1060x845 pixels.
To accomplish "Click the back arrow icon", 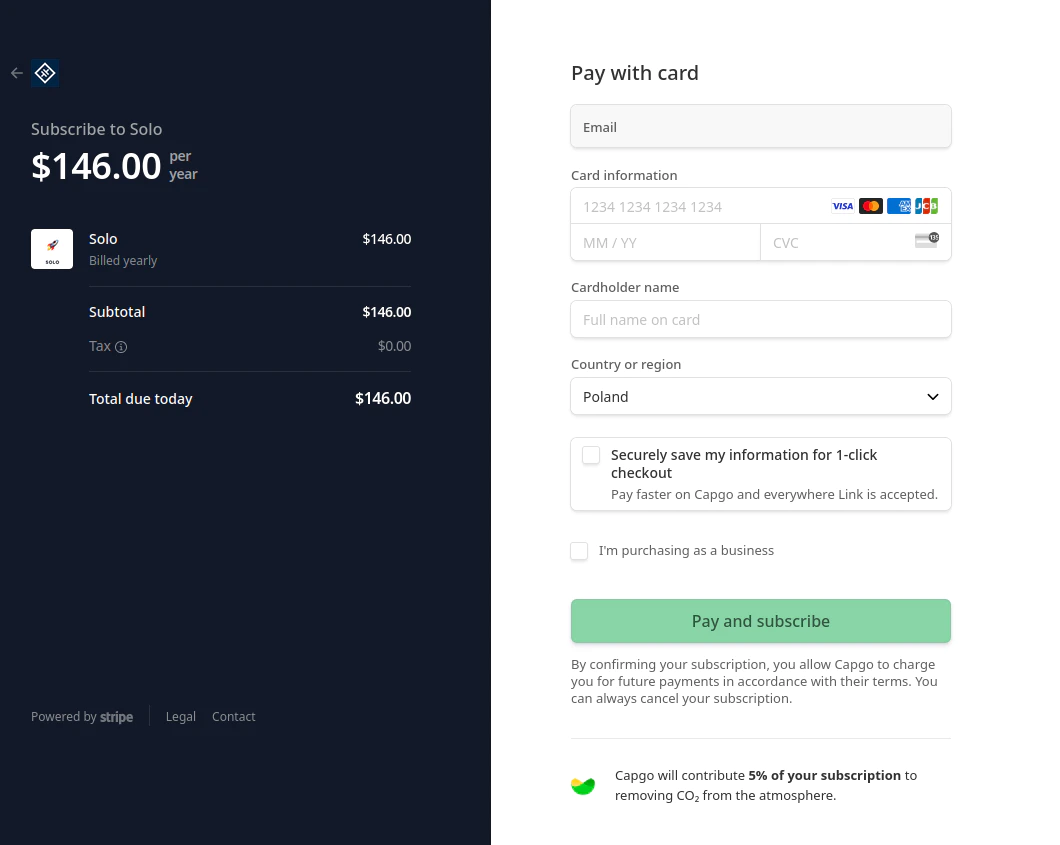I will pyautogui.click(x=16, y=73).
